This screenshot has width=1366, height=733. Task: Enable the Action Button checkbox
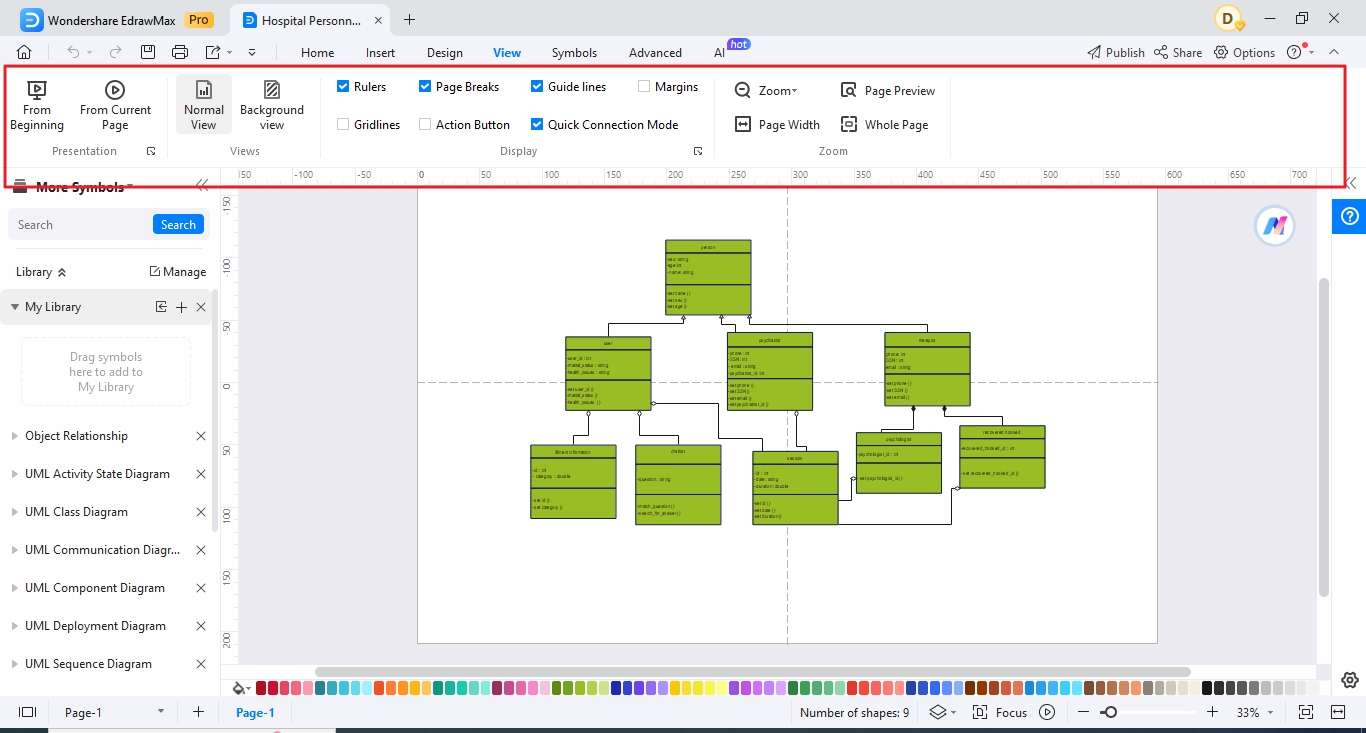[425, 125]
